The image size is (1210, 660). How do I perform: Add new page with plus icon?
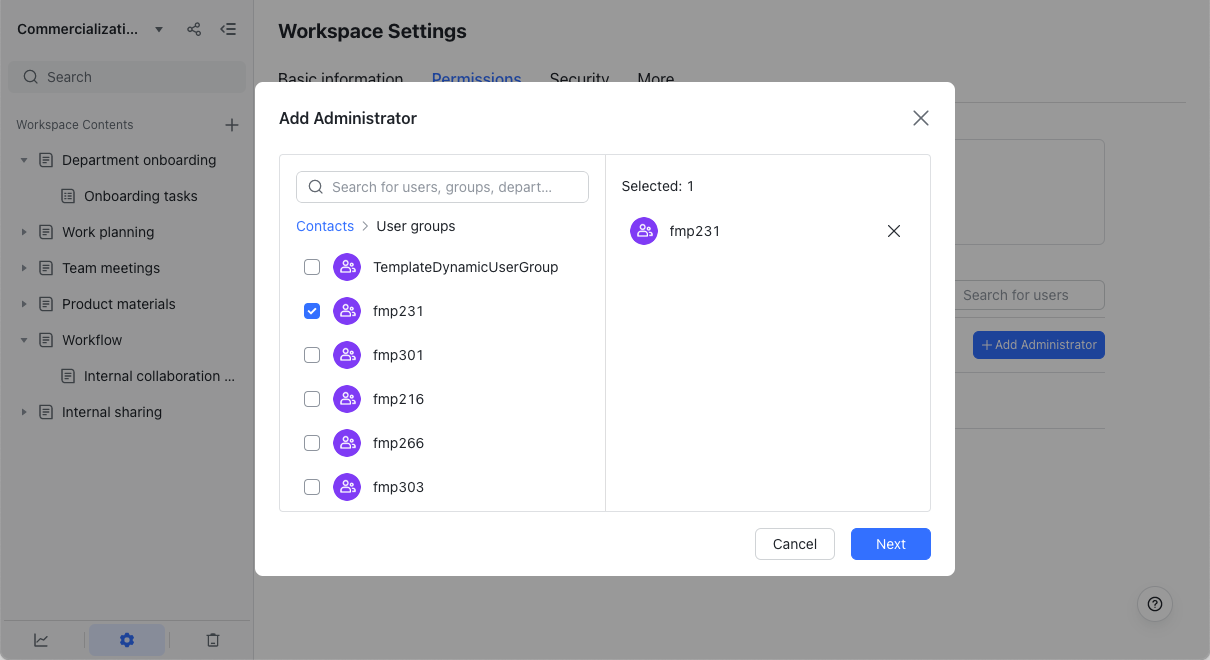(x=232, y=125)
